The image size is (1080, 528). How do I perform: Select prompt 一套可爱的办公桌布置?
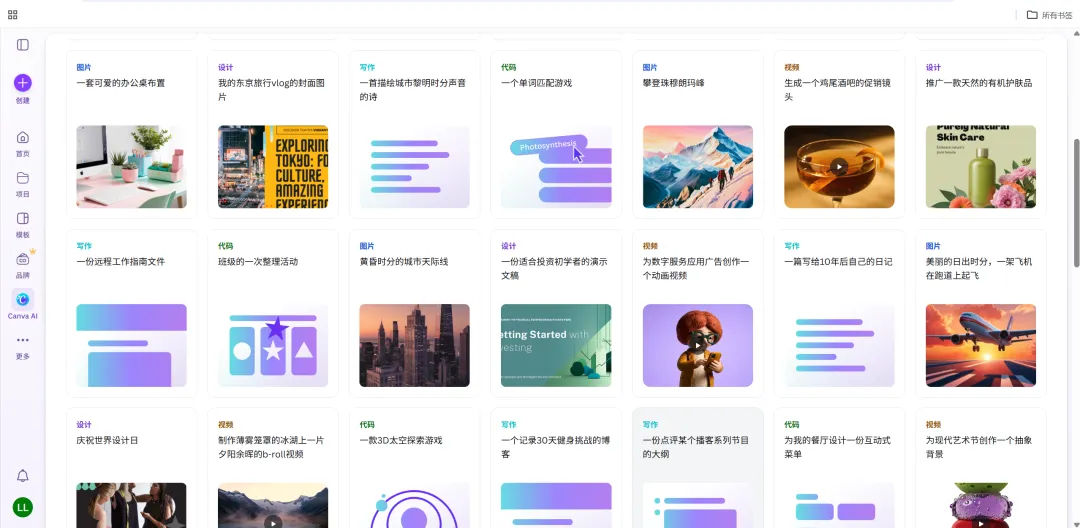(121, 83)
